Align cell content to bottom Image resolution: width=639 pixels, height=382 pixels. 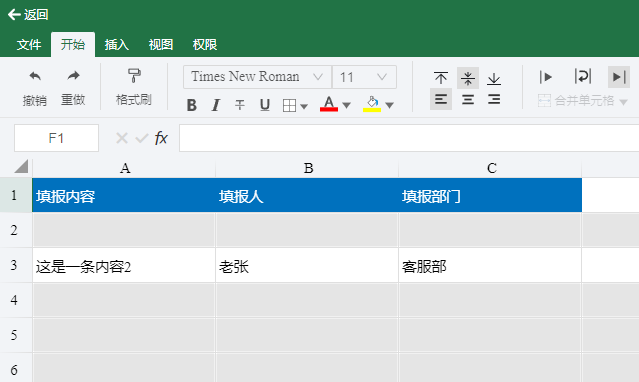[x=494, y=78]
